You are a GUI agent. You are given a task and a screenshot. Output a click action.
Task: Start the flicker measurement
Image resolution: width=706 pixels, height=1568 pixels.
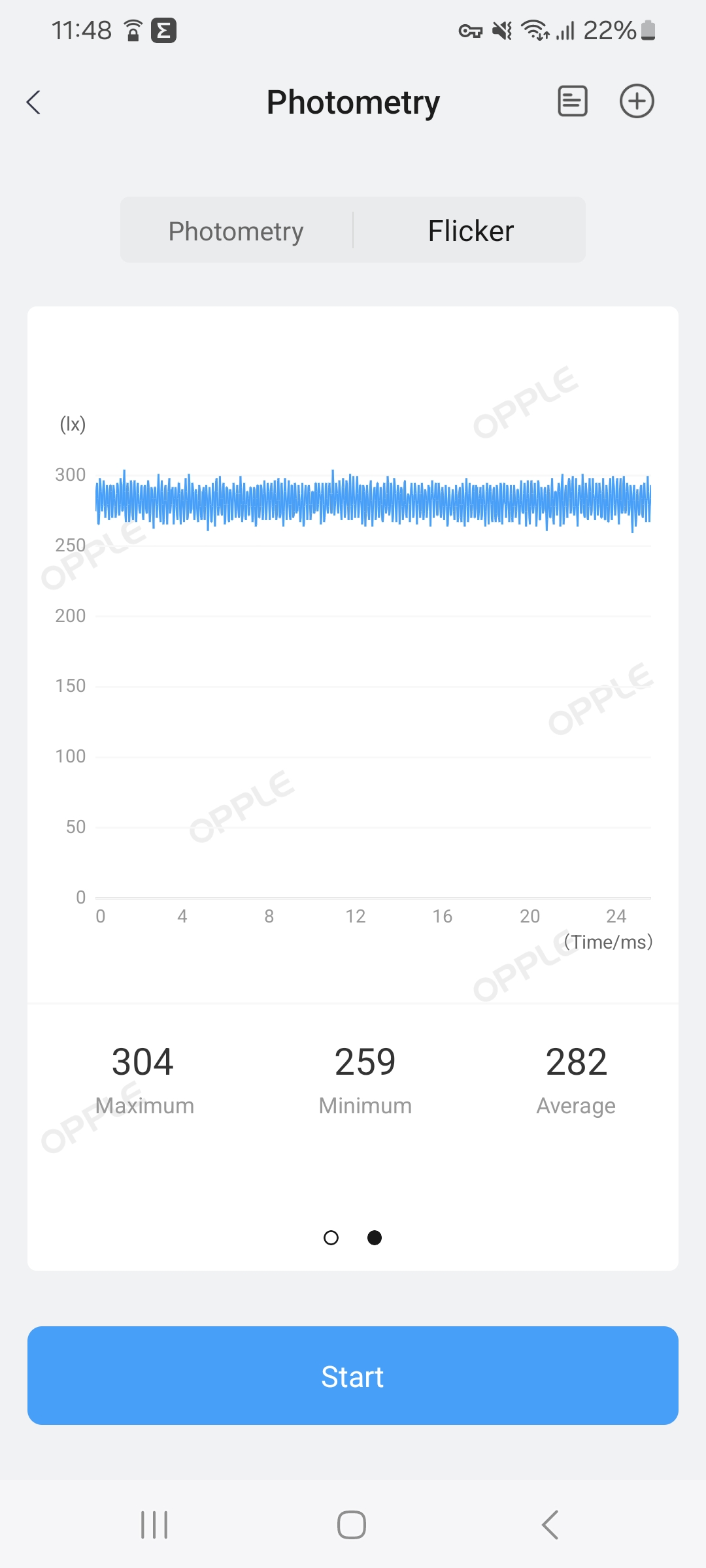click(353, 1375)
